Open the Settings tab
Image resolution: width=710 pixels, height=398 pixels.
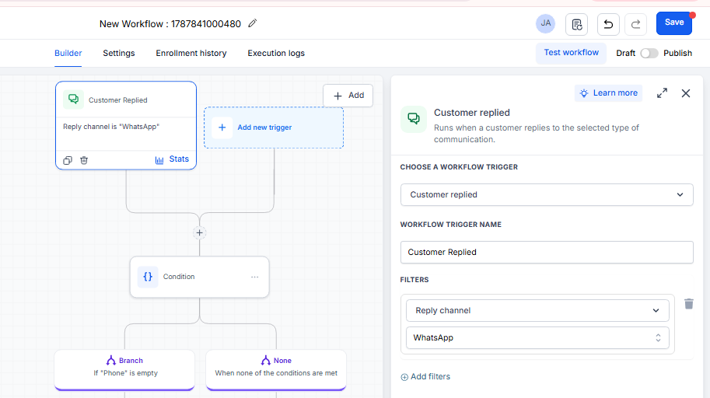coord(119,53)
